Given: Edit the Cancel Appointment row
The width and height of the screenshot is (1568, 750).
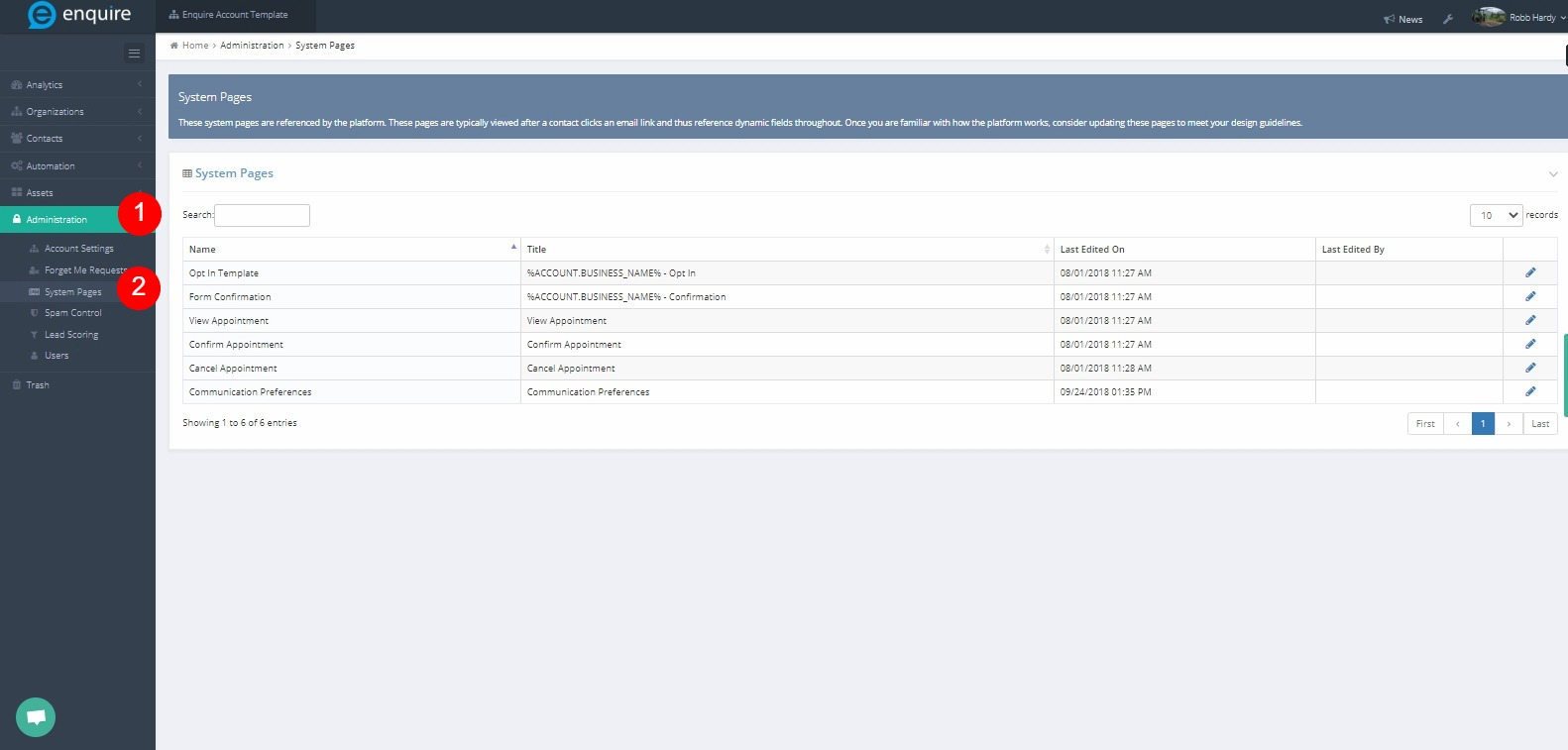Looking at the screenshot, I should click(1530, 368).
